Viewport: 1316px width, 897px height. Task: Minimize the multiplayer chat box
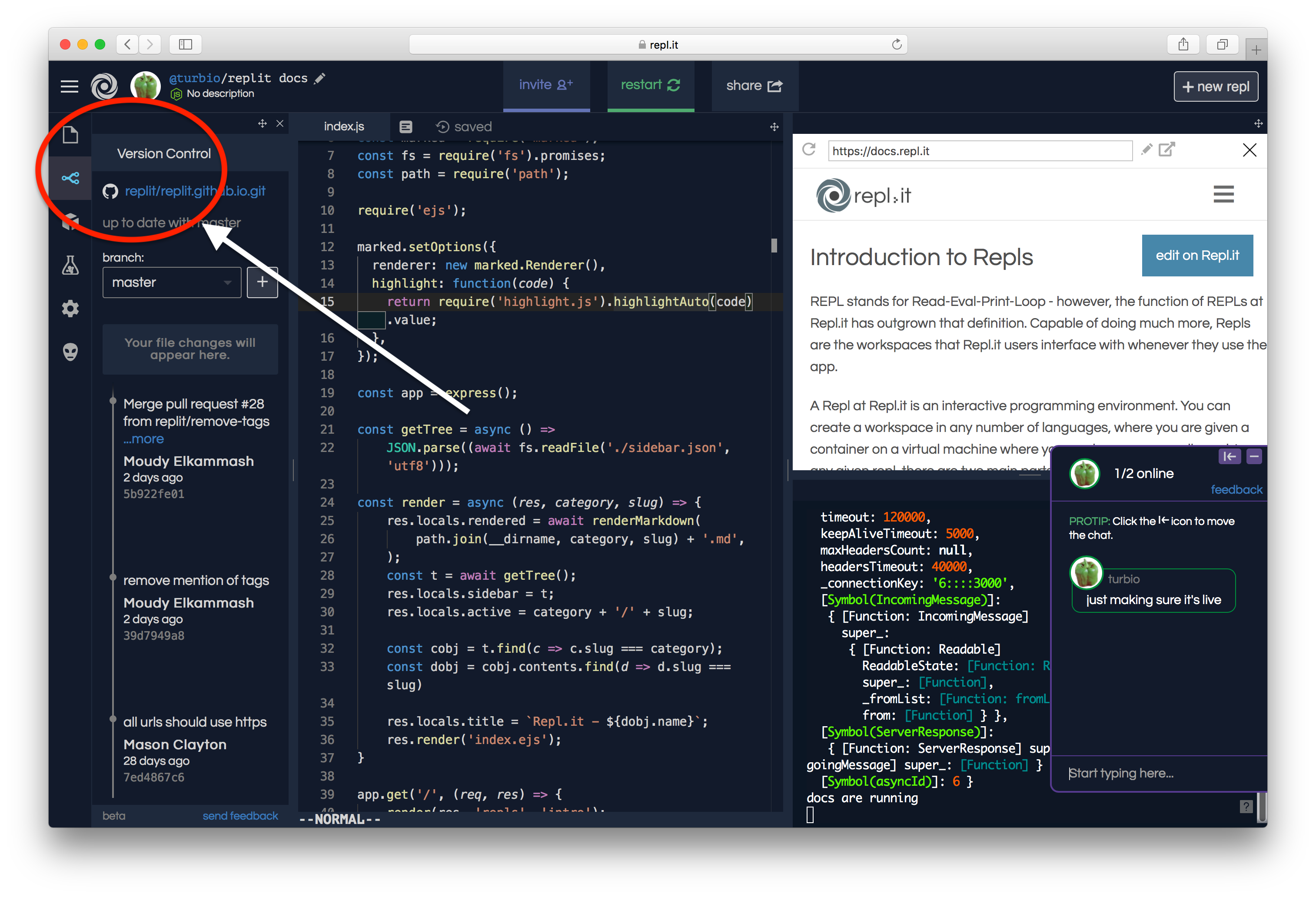(x=1254, y=456)
